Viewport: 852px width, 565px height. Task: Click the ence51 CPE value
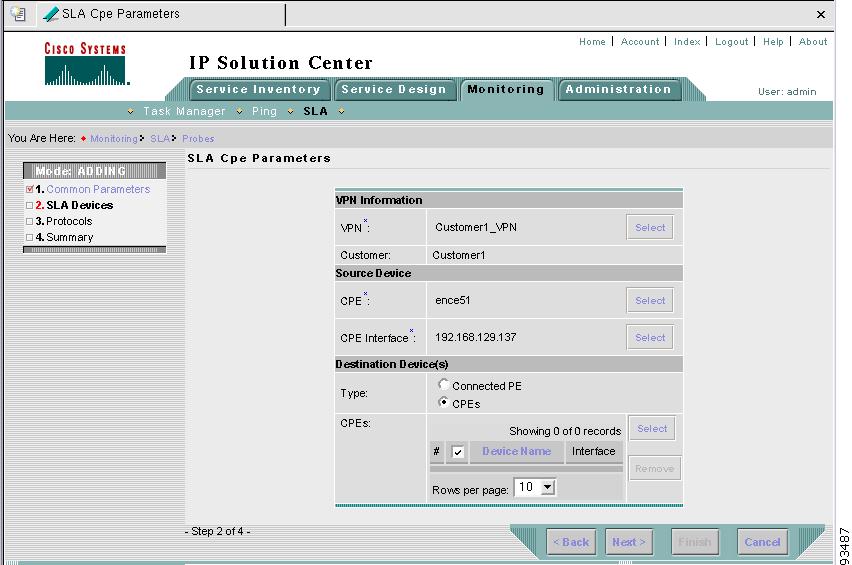[453, 300]
